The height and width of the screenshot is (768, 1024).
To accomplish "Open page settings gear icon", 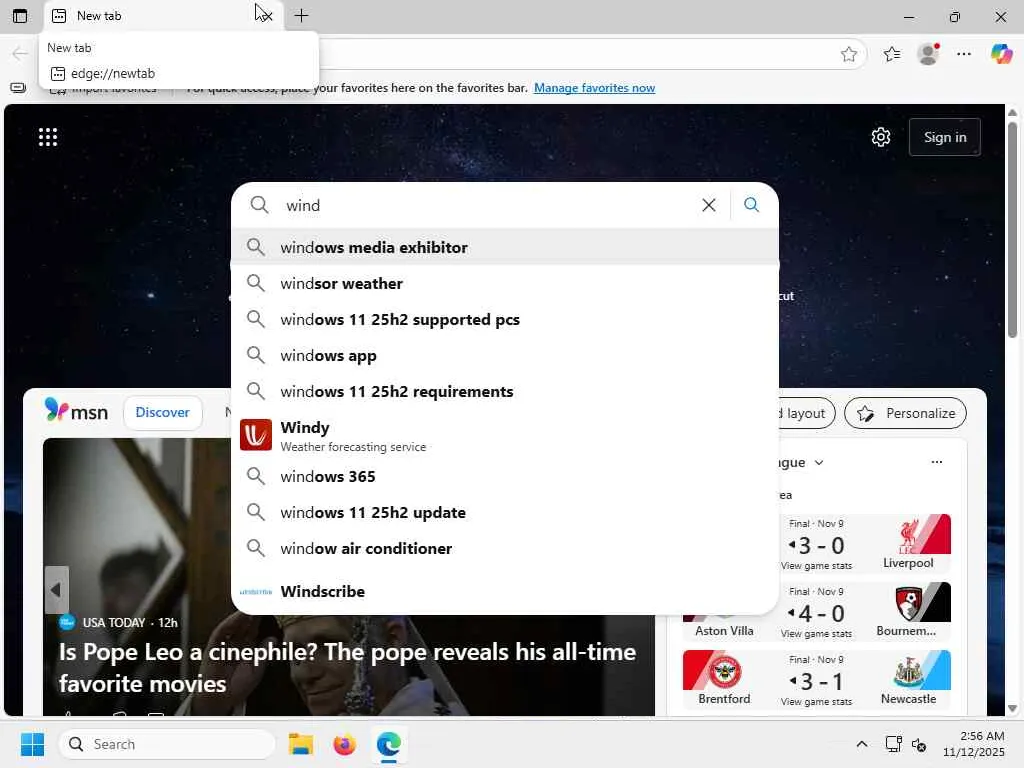I will (x=880, y=137).
